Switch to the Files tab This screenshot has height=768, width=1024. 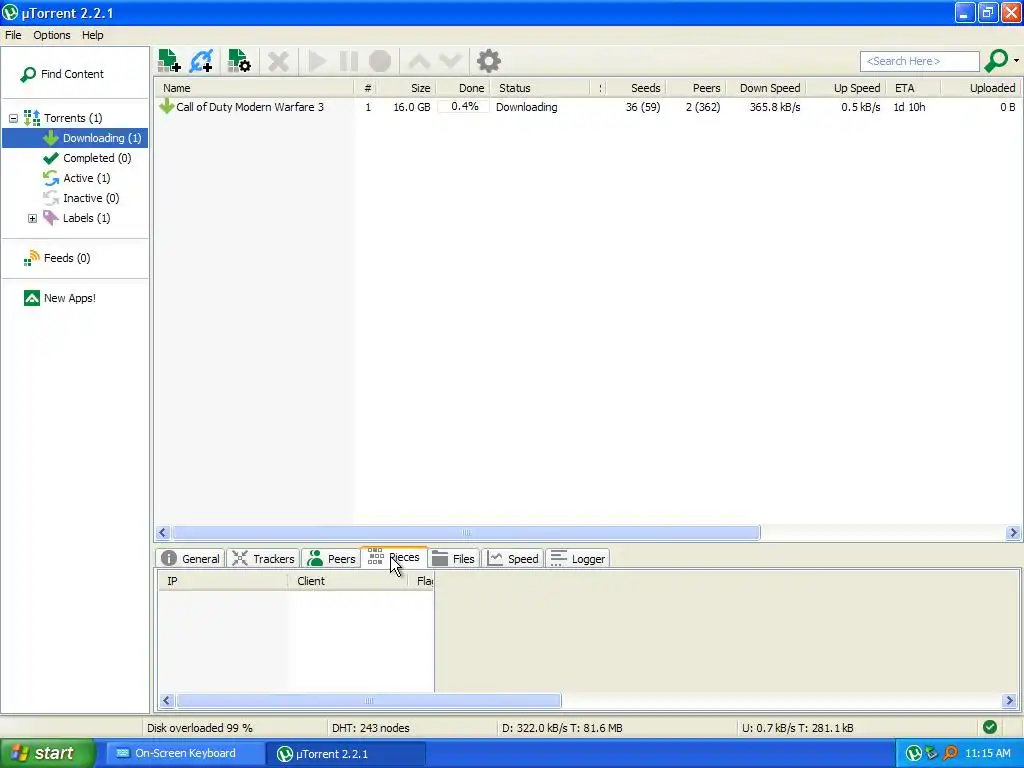click(453, 559)
